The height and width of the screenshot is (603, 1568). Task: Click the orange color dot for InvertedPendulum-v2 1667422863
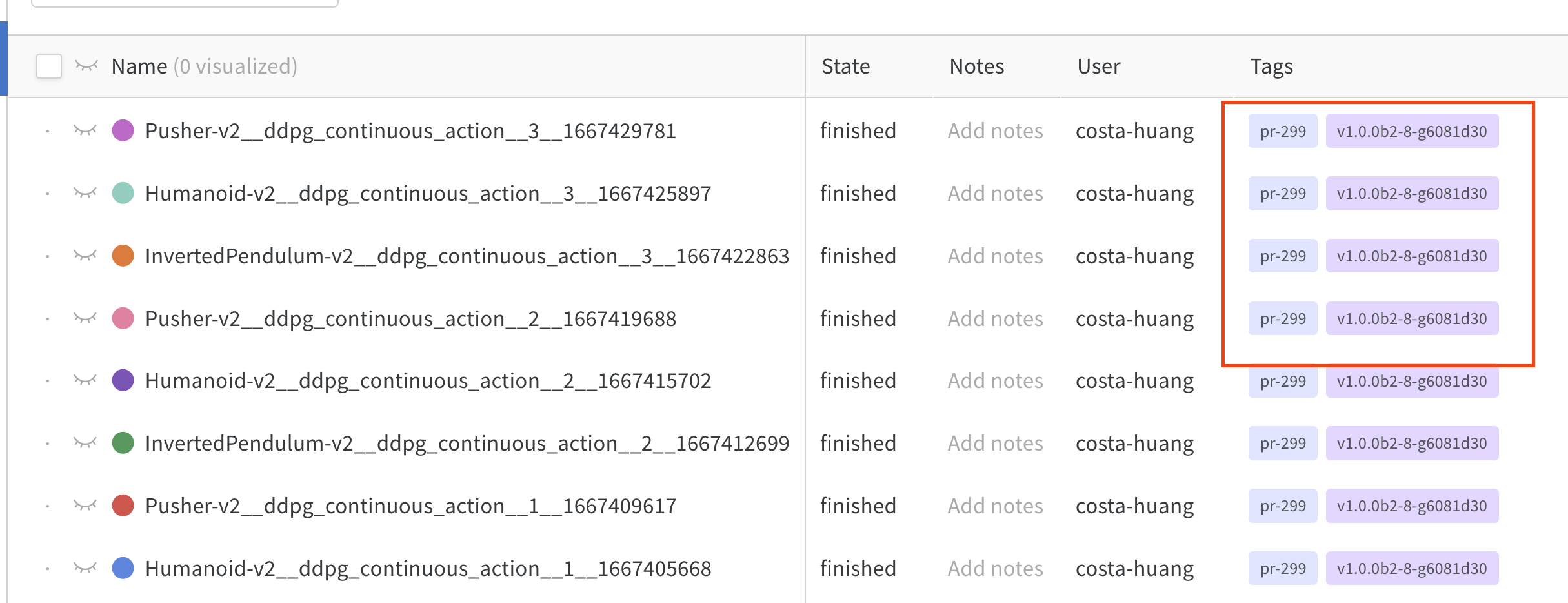click(123, 256)
